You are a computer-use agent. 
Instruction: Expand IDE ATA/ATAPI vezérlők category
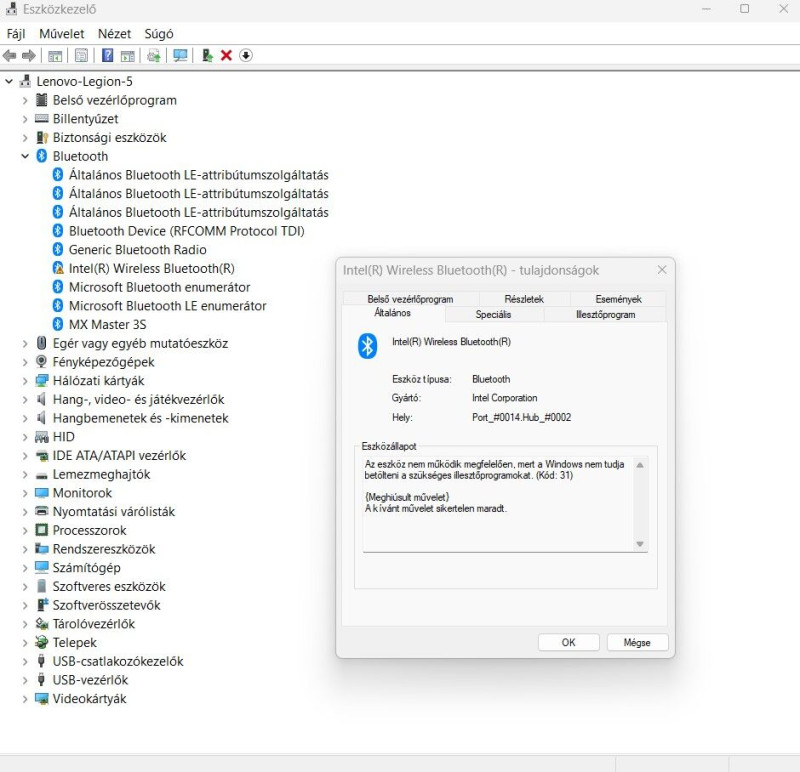[x=24, y=456]
